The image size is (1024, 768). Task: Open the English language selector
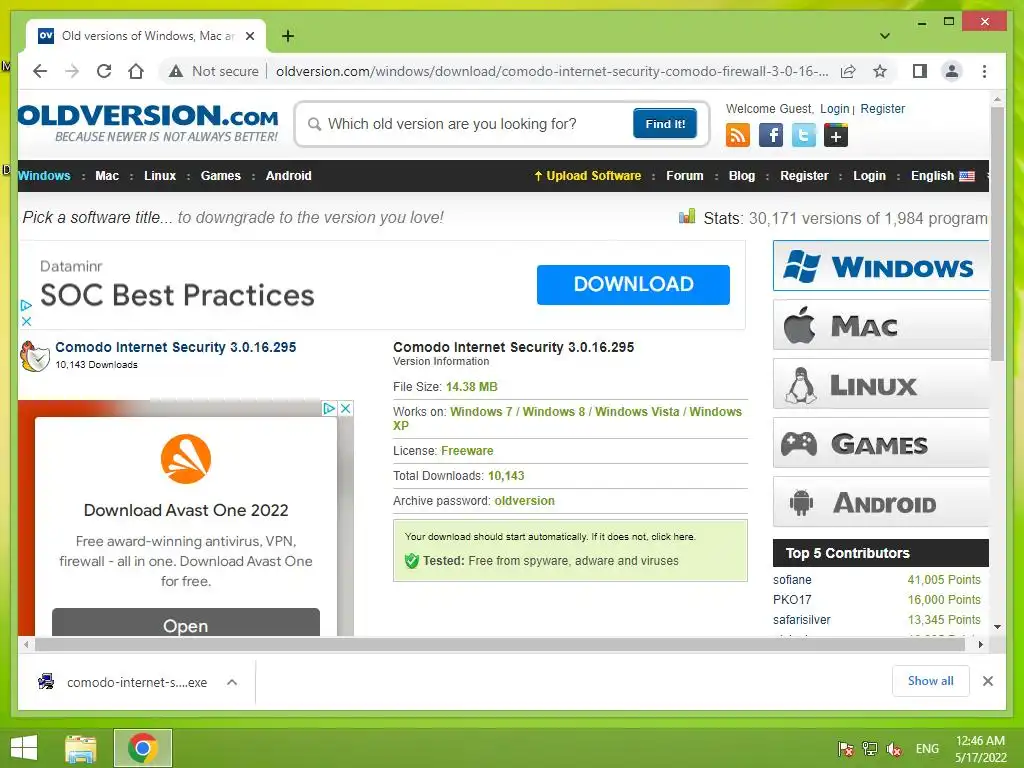click(942, 176)
